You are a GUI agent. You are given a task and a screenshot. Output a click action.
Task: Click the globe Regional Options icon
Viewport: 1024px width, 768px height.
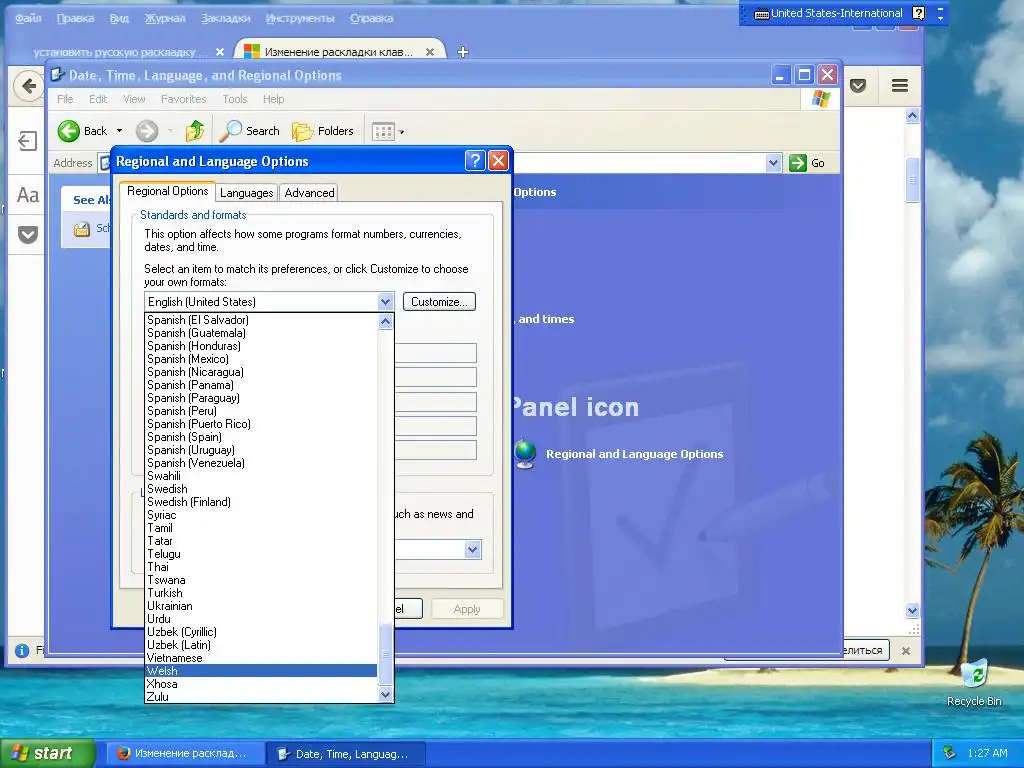(525, 454)
